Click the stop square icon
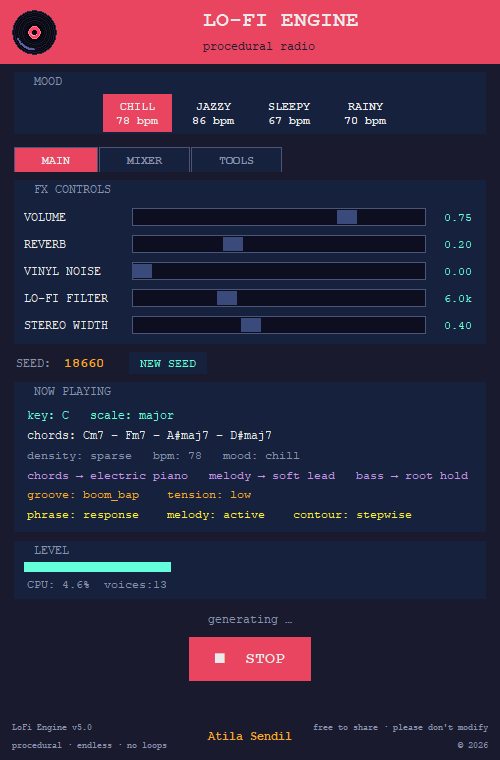The image size is (500, 760). point(220,658)
